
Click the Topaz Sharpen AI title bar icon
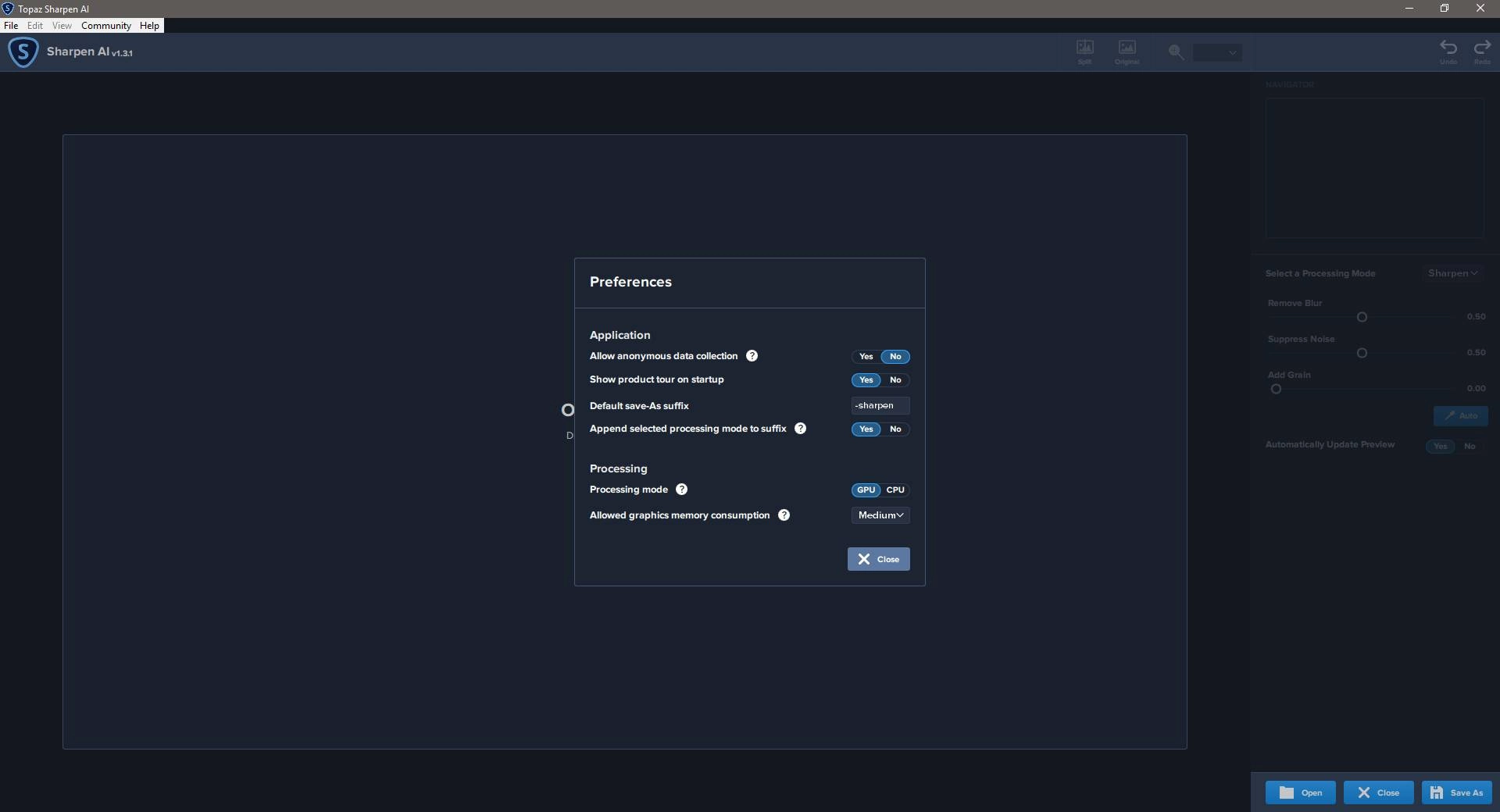coord(8,9)
